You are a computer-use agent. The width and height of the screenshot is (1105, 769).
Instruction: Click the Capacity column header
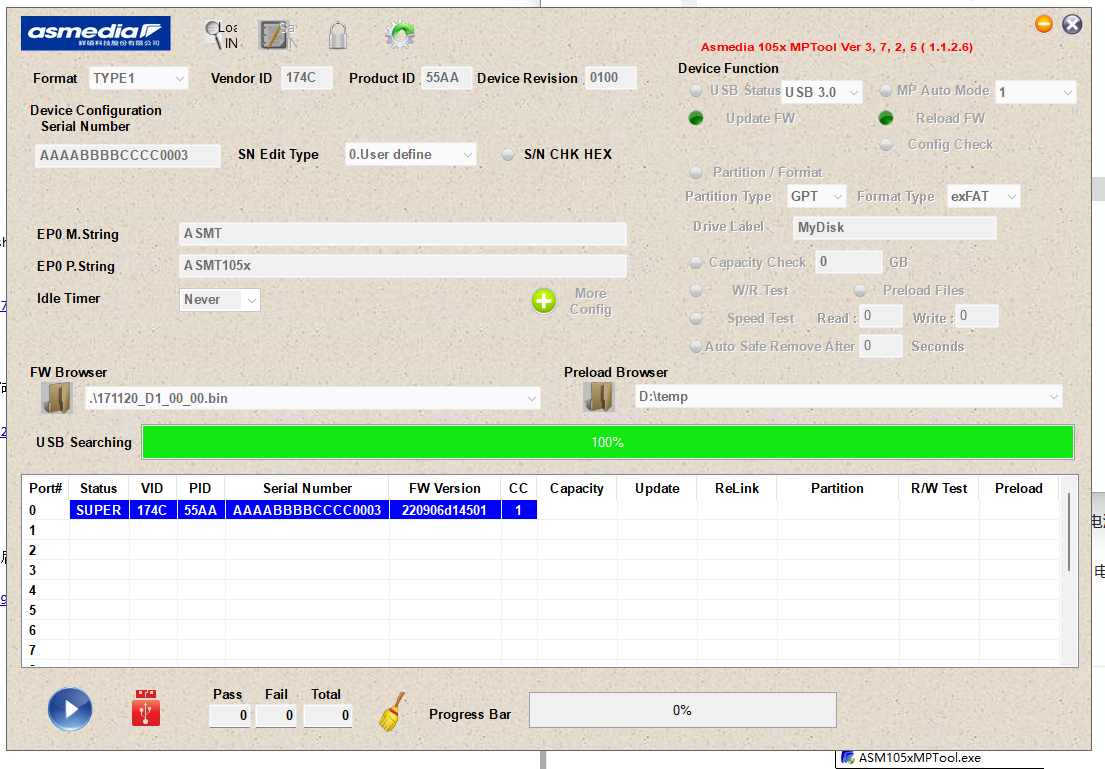pos(576,488)
